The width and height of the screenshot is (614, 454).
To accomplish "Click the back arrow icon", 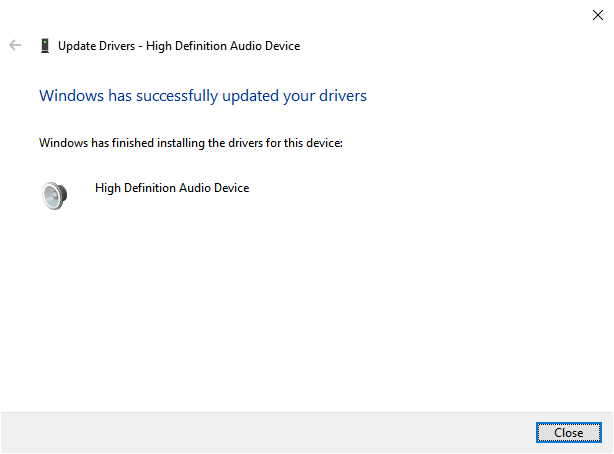I will [15, 45].
